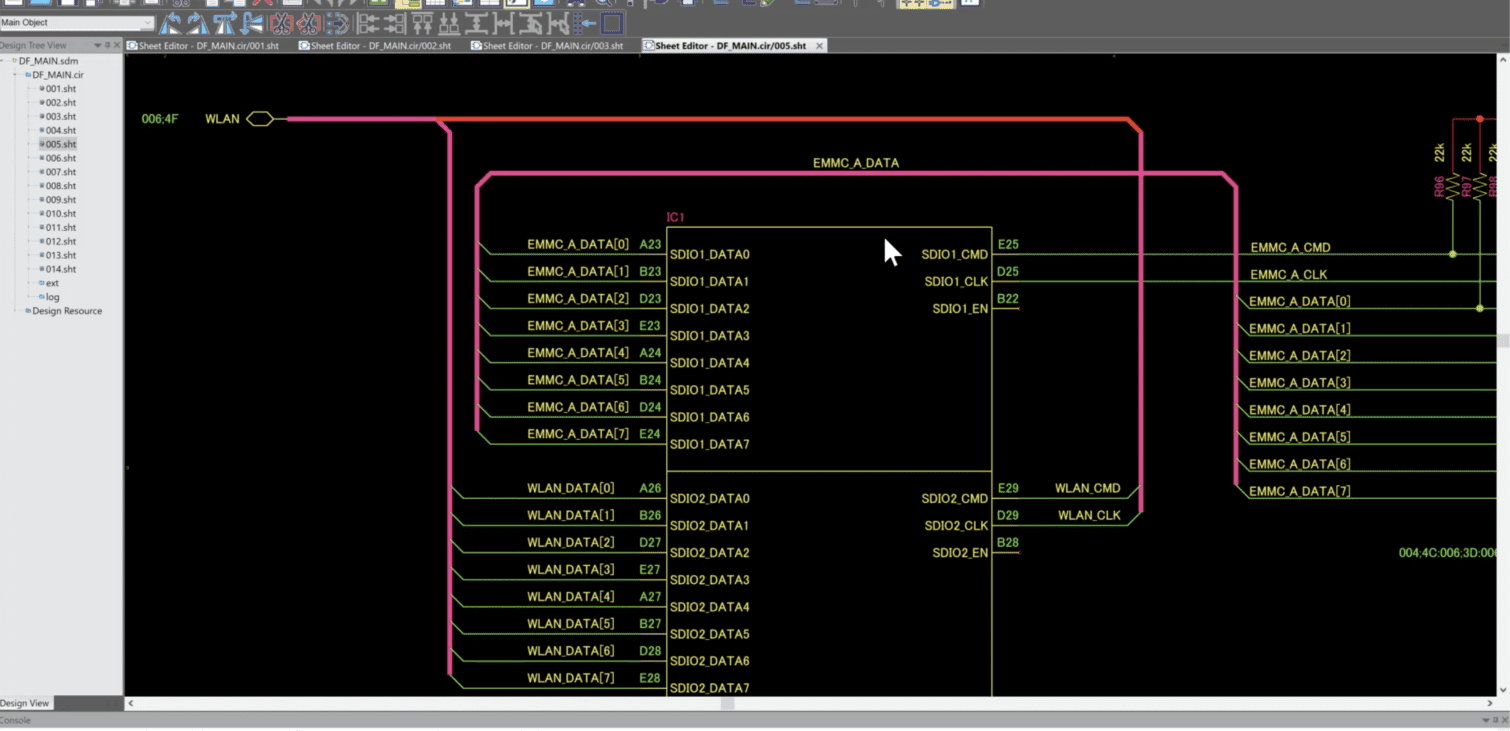Select the IC1 reference designator

pos(676,217)
